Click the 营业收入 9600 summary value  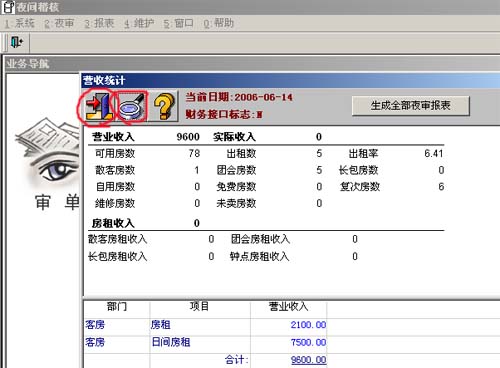pos(188,137)
